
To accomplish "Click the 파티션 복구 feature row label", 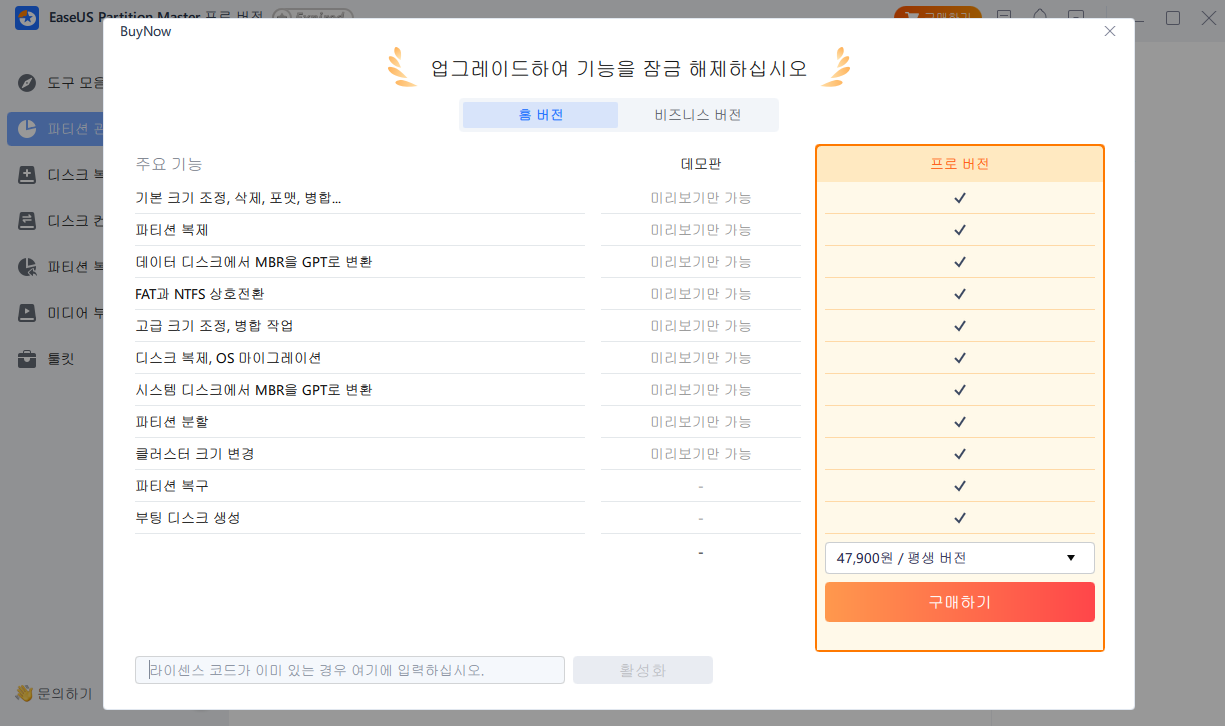I will 172,486.
